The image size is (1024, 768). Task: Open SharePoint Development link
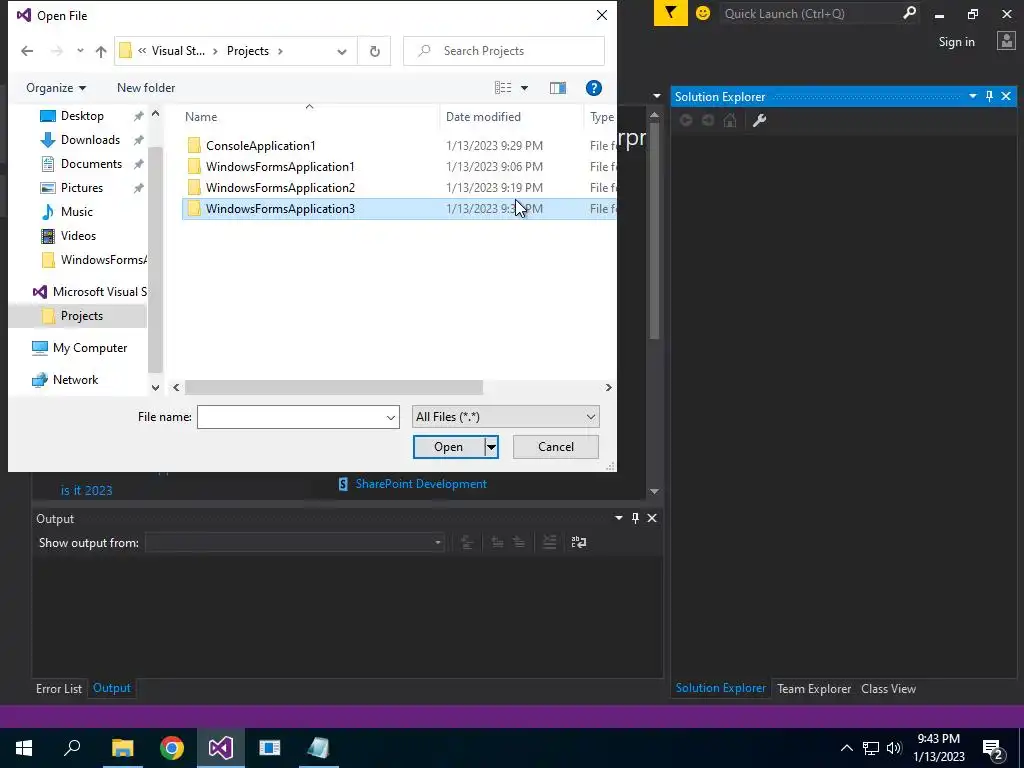coord(421,484)
